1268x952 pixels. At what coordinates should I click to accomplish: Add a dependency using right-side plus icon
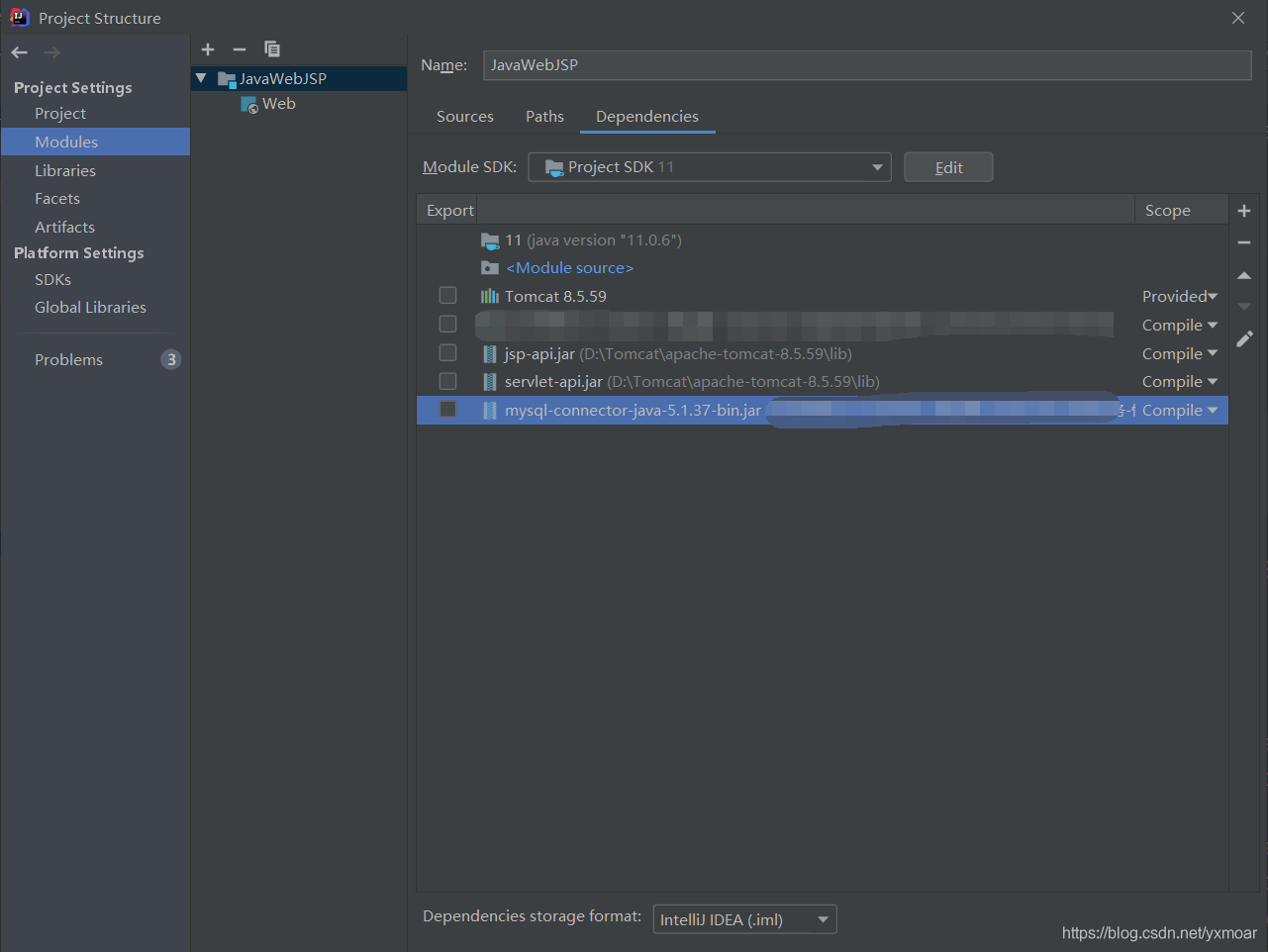[1244, 211]
